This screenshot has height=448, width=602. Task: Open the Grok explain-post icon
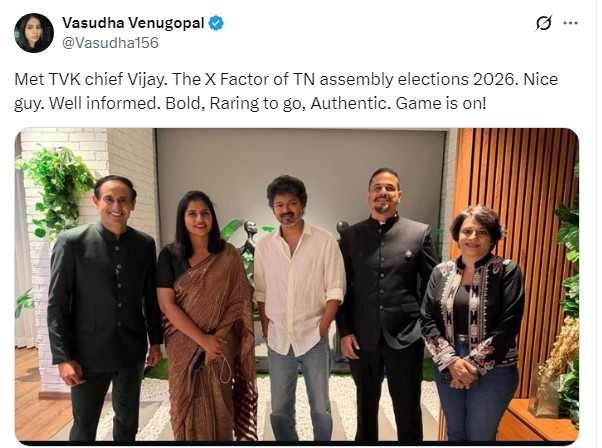click(544, 23)
